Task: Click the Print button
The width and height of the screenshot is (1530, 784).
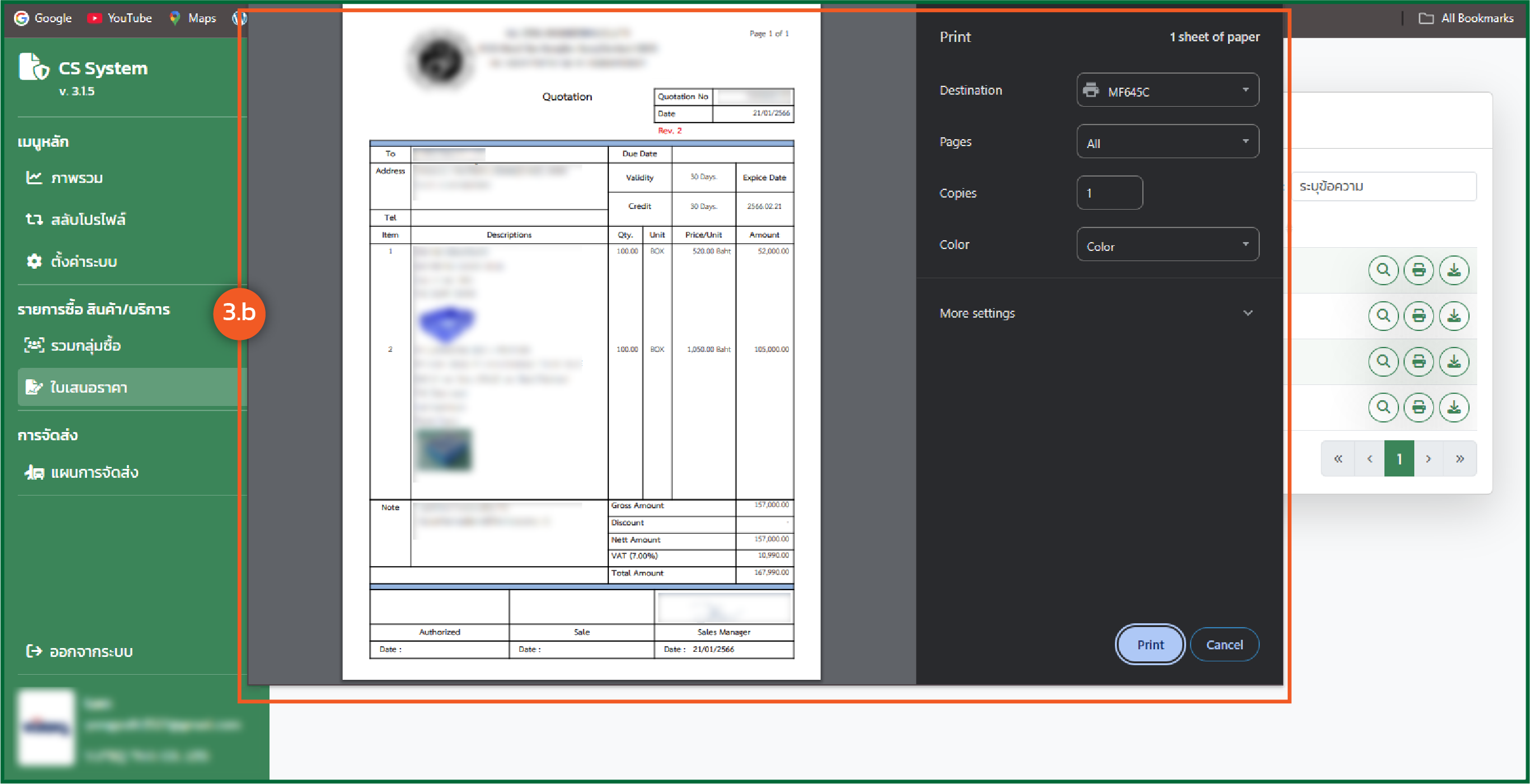Action: point(1150,645)
